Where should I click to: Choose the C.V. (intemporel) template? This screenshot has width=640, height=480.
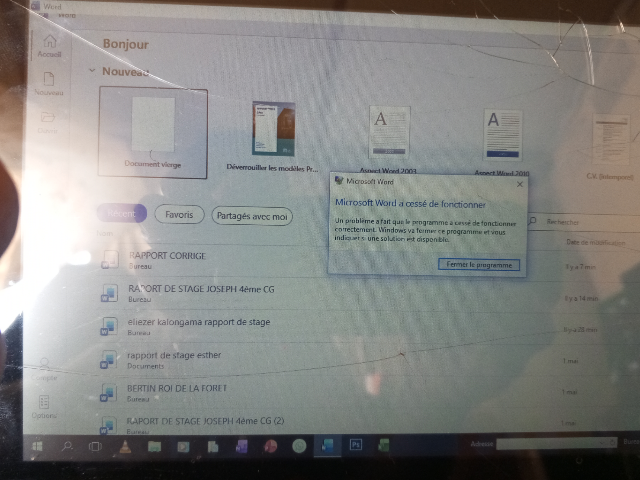pos(610,147)
